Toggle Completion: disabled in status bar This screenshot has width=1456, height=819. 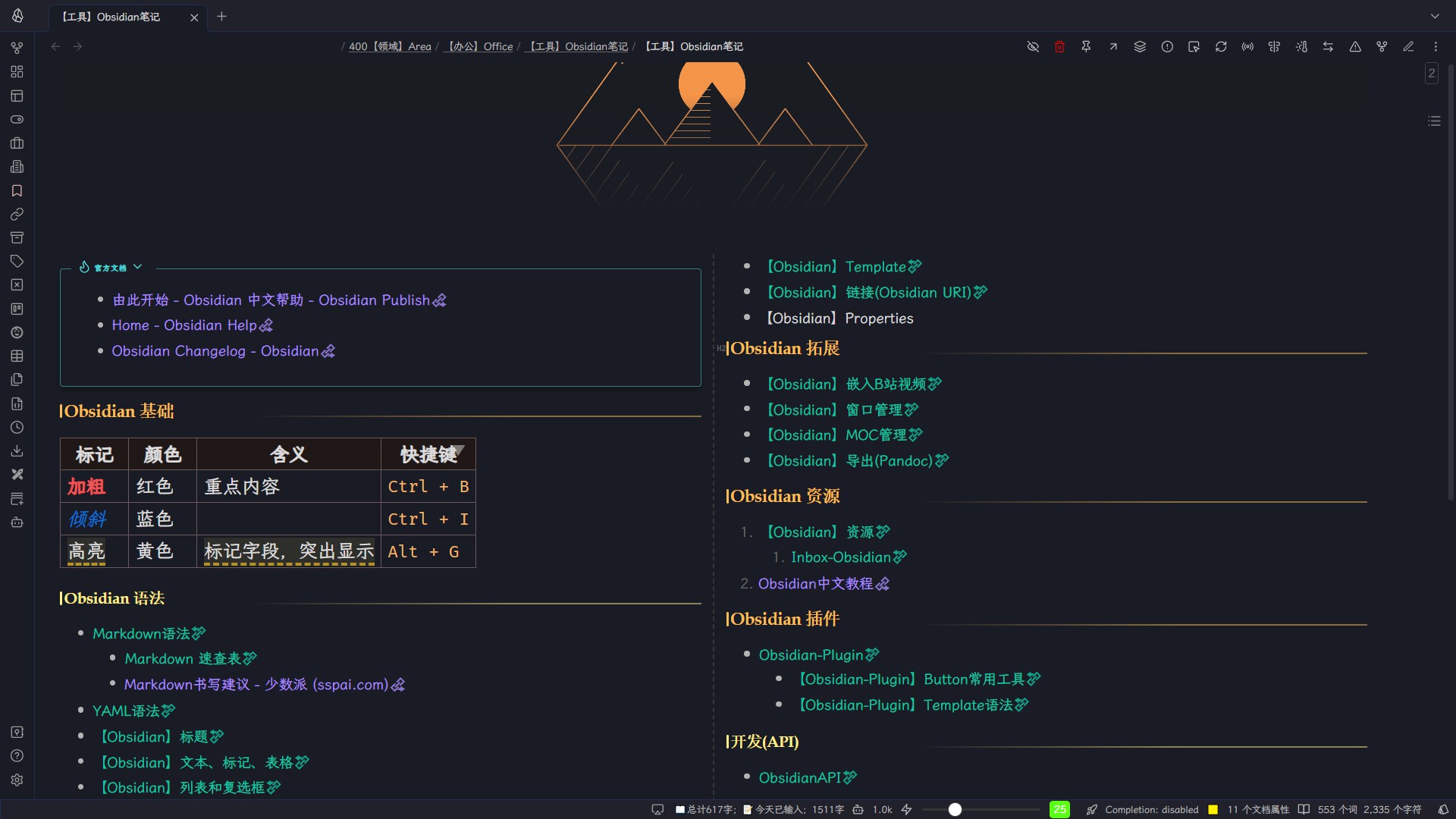coord(1151,809)
